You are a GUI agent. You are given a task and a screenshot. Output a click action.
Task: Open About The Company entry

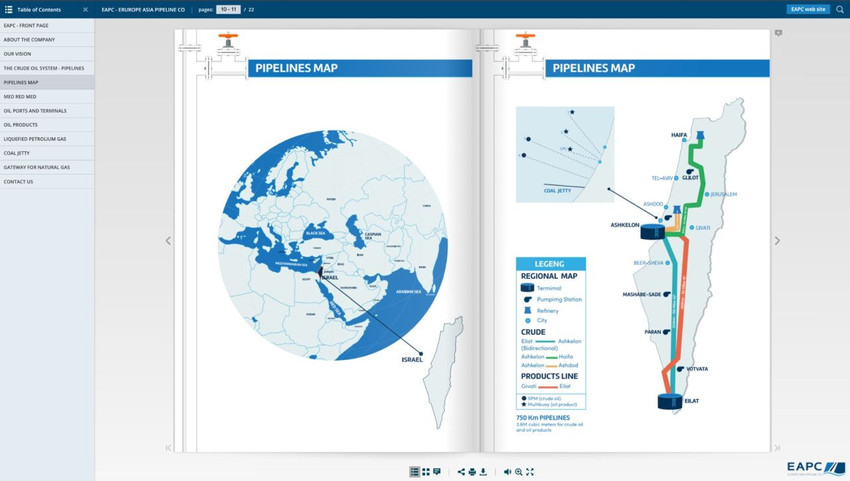coord(47,40)
